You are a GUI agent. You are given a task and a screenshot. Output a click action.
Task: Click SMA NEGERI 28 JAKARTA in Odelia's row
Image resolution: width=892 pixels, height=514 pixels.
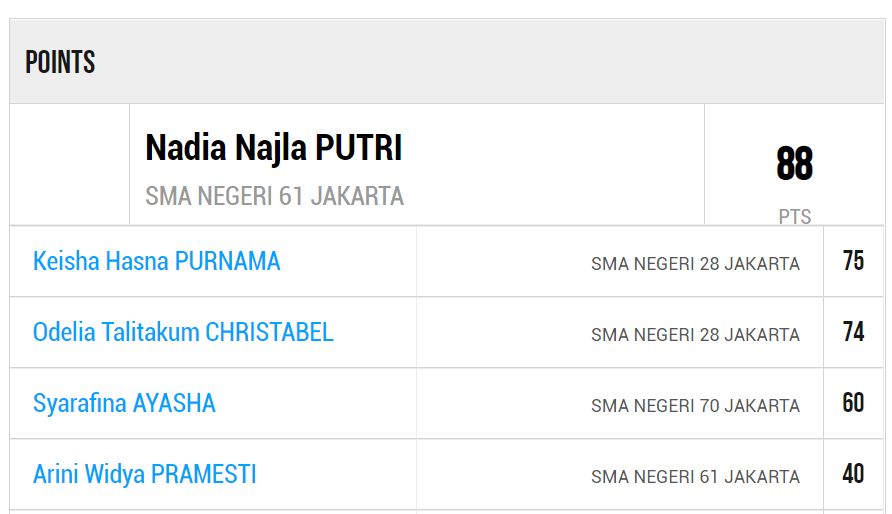click(695, 335)
